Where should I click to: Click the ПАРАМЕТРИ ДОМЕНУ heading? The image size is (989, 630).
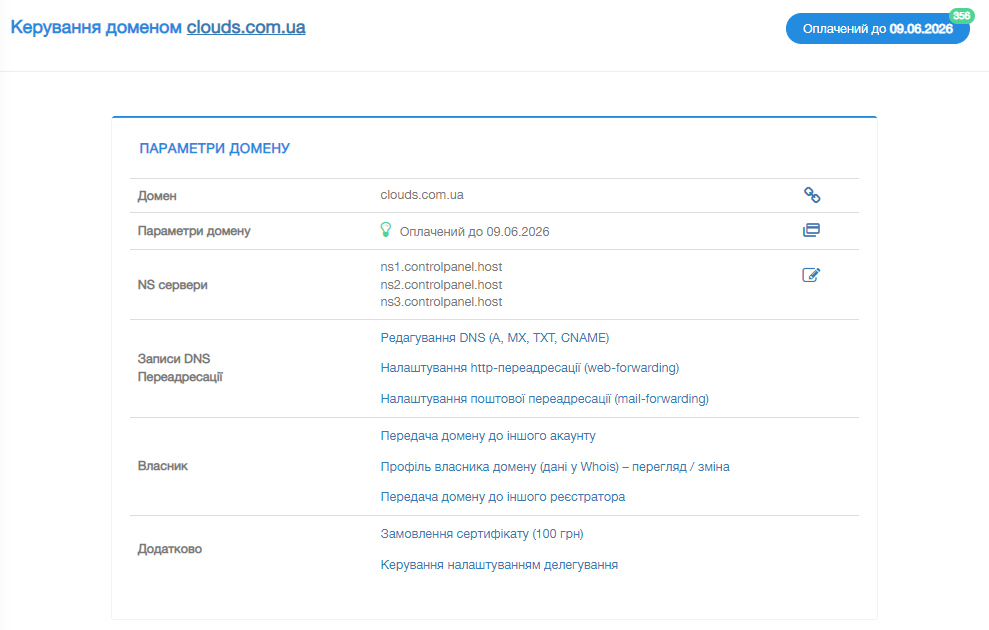214,148
